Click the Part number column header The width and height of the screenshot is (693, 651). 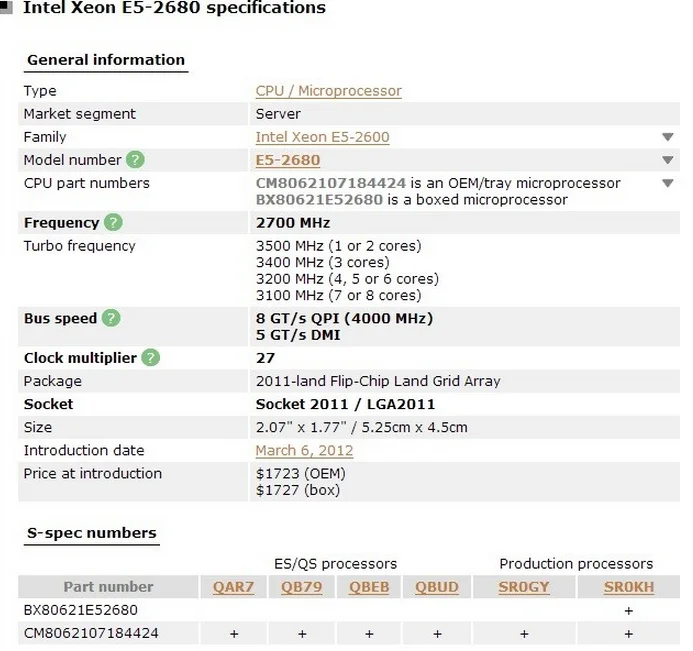pos(108,587)
